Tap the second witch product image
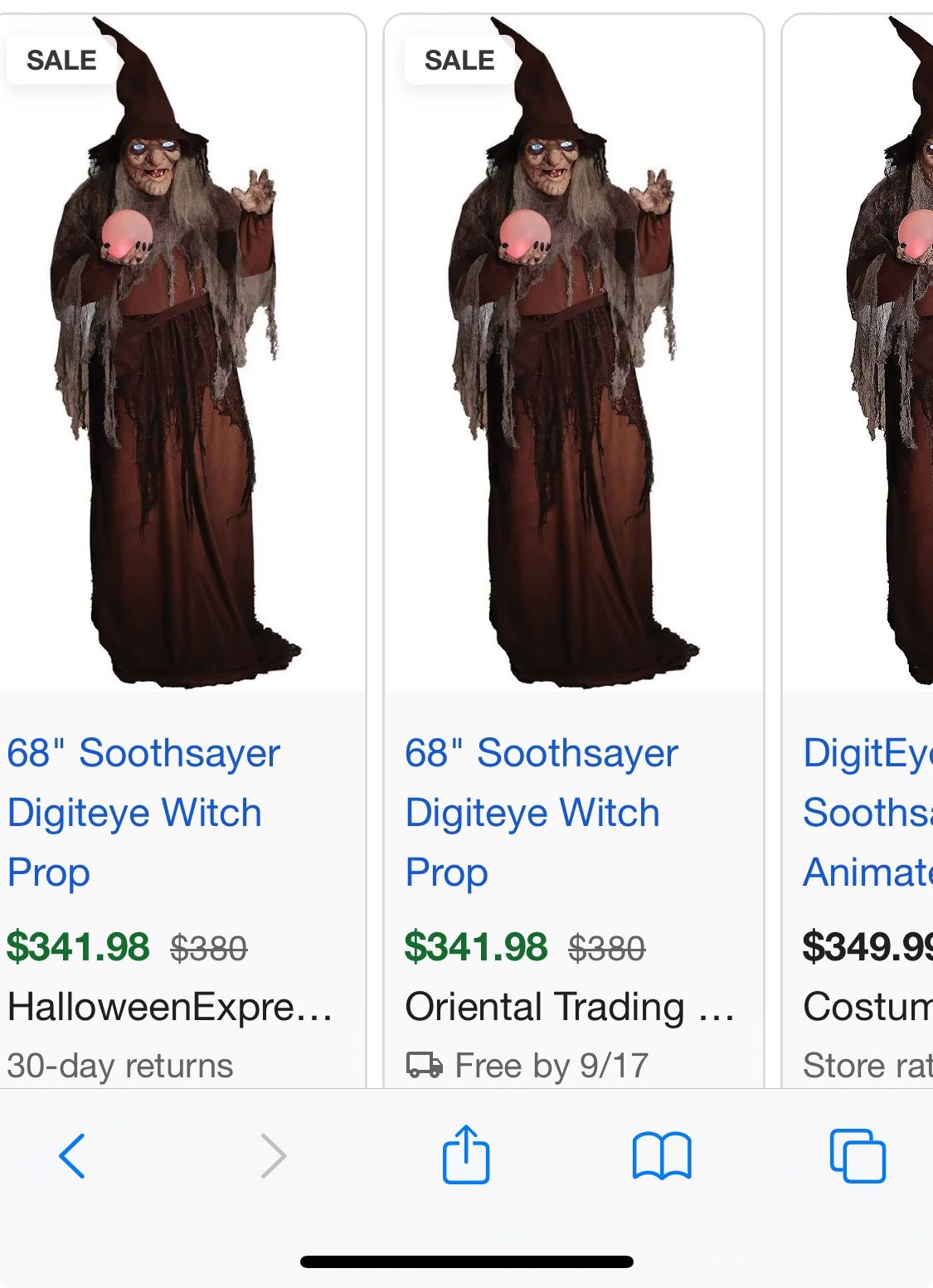 pyautogui.click(x=572, y=373)
